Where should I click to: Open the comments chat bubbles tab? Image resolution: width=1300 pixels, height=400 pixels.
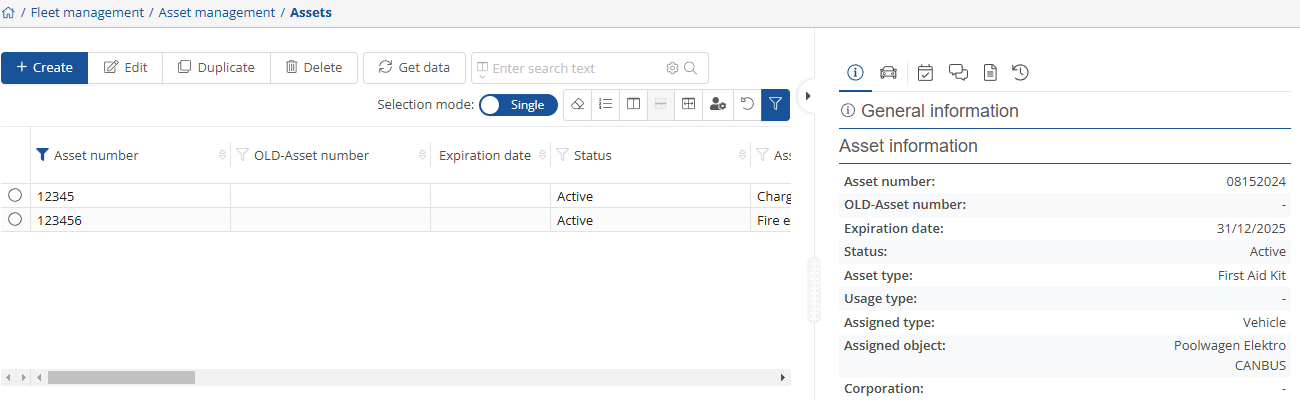(x=958, y=72)
